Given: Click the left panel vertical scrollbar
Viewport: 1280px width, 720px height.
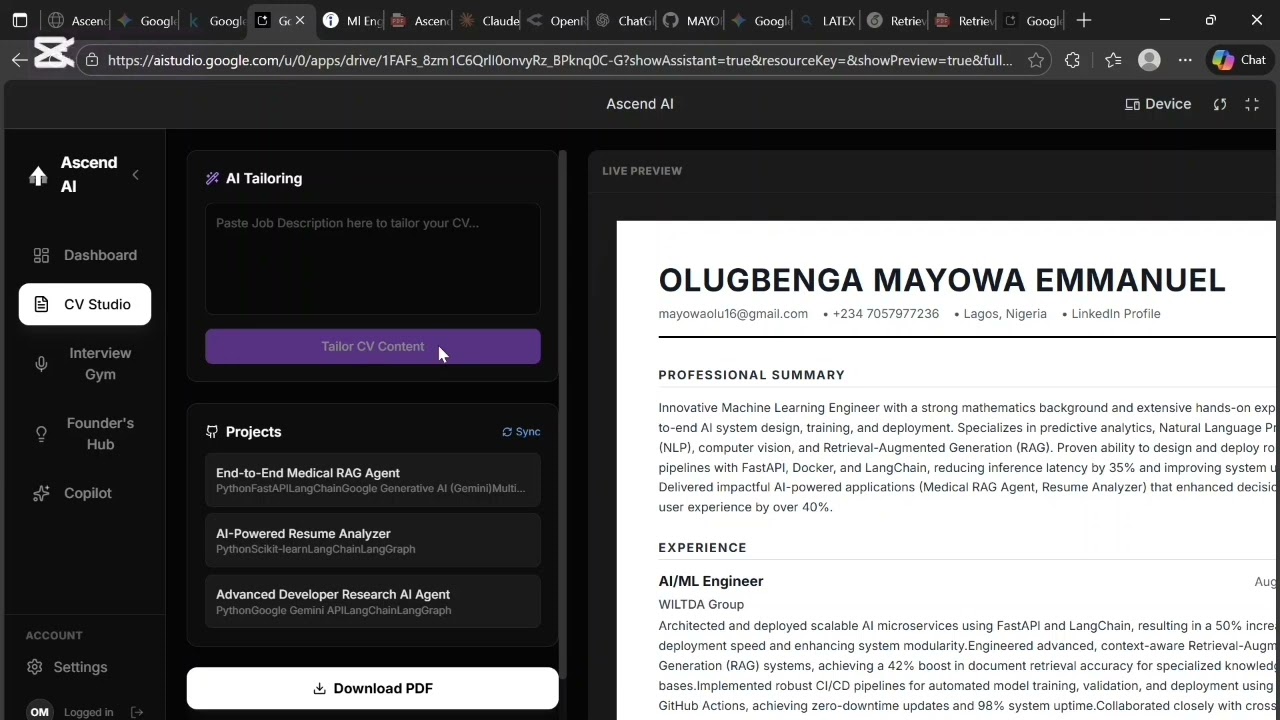Looking at the screenshot, I should tap(563, 415).
